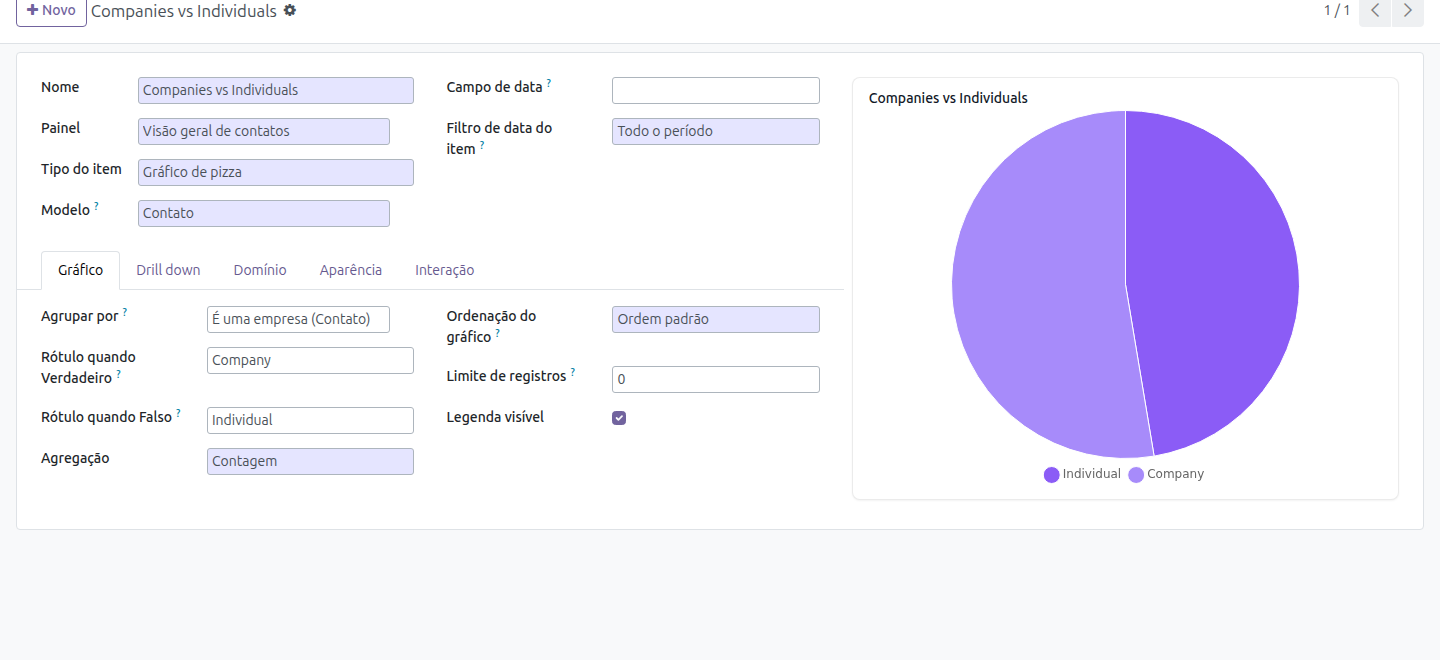Switch to the Domínio tab

260,270
